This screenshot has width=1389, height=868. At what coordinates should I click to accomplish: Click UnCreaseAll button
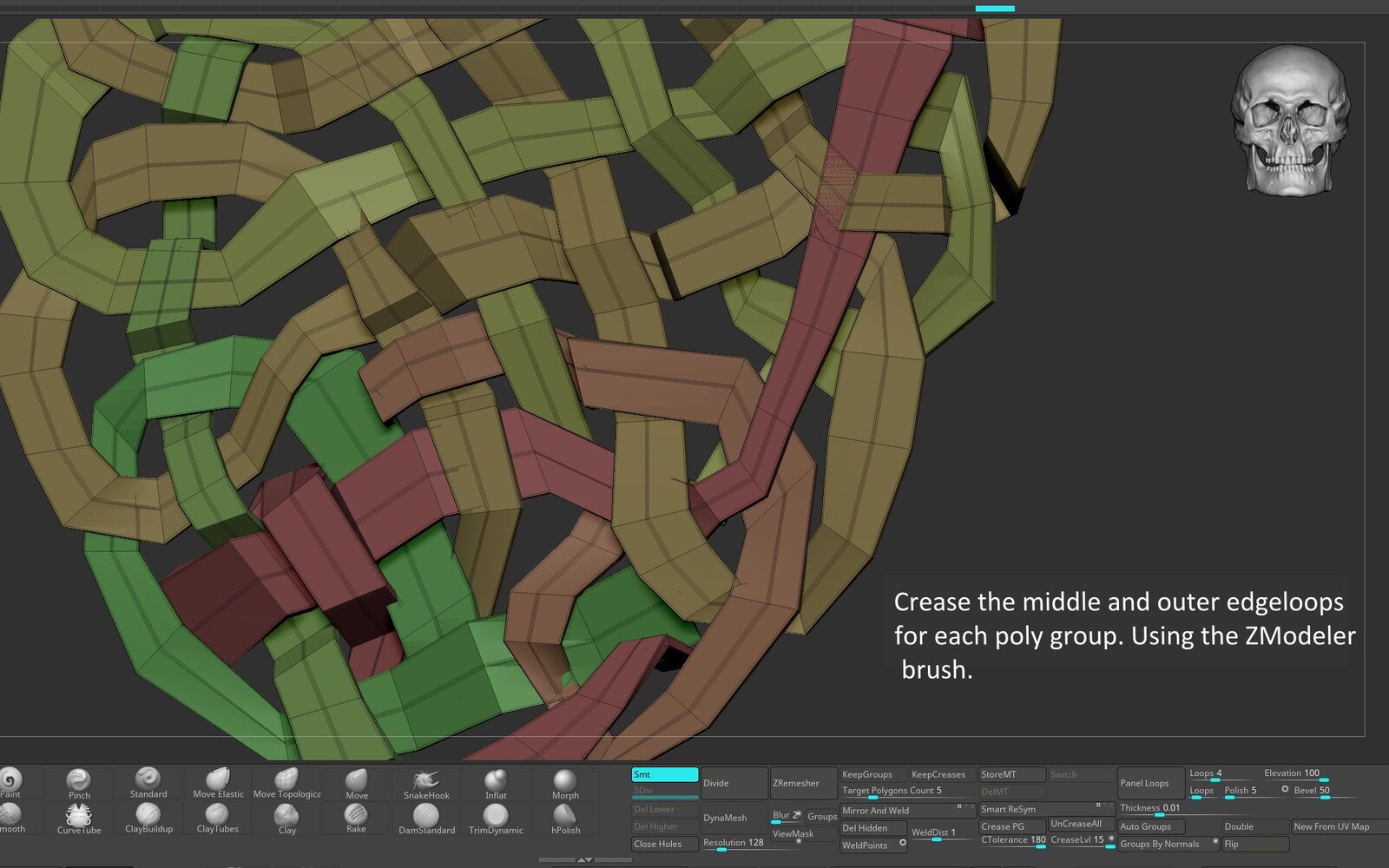[x=1082, y=824]
